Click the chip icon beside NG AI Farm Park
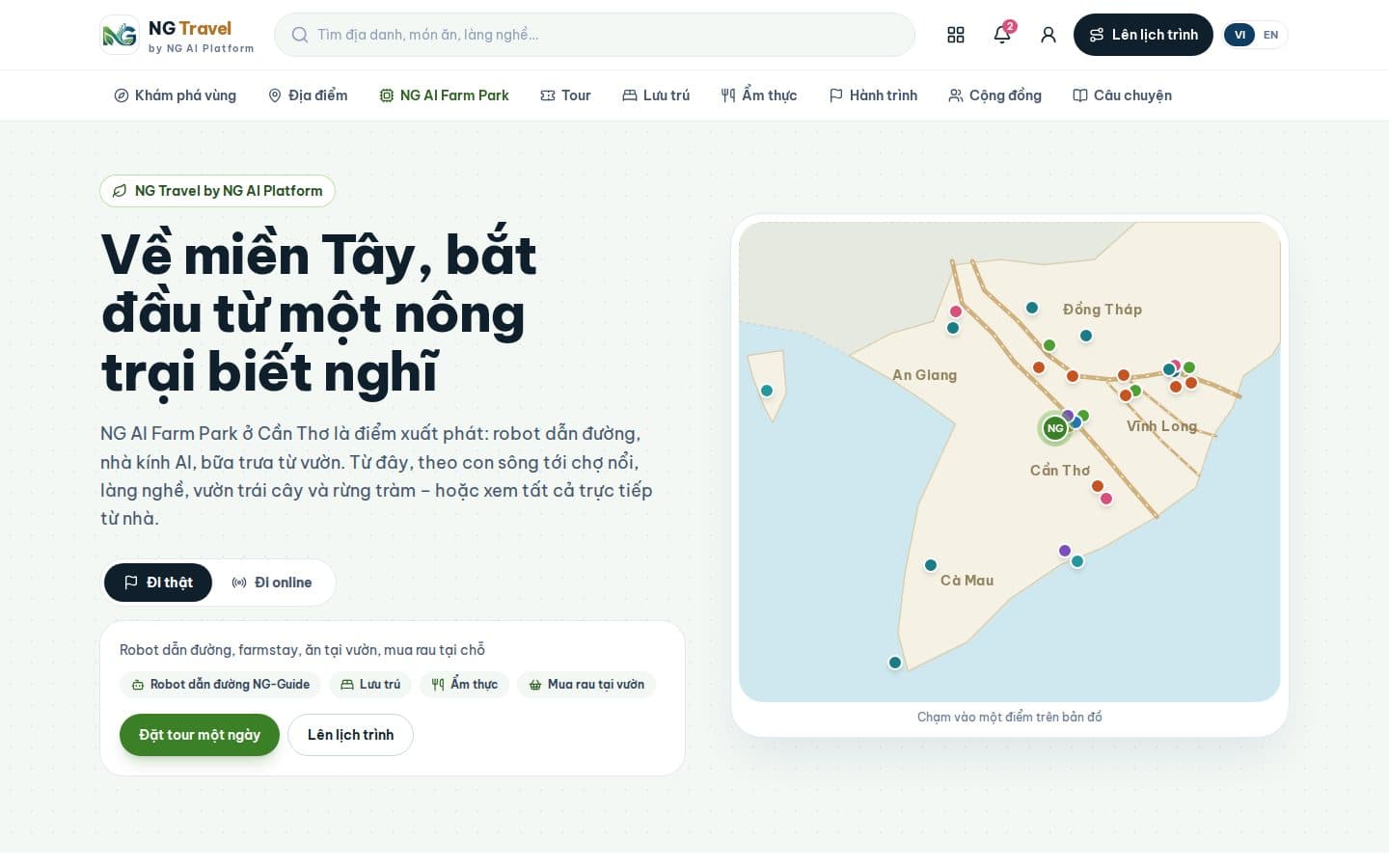The height and width of the screenshot is (868, 1389). [387, 95]
